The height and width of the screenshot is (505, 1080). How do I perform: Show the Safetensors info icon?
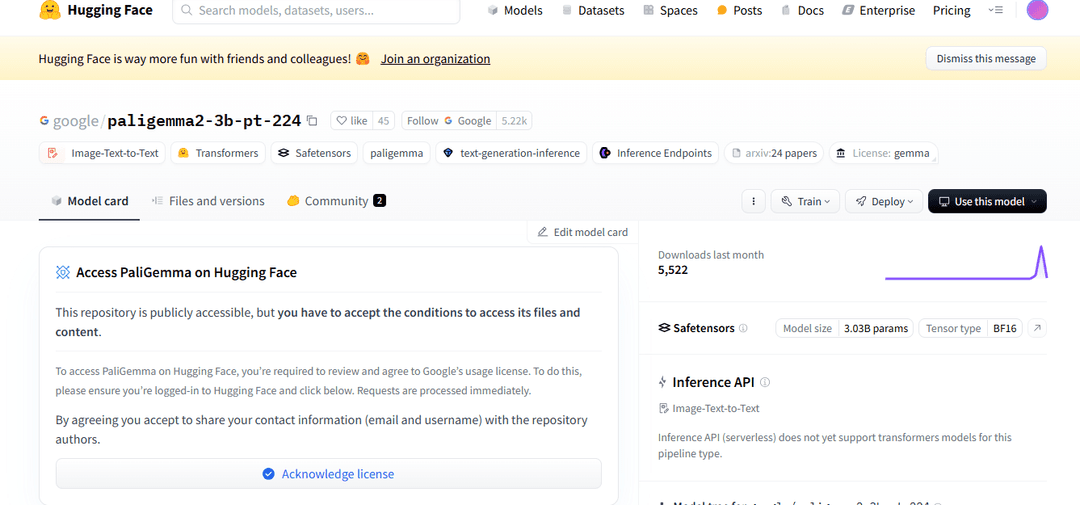tap(742, 329)
